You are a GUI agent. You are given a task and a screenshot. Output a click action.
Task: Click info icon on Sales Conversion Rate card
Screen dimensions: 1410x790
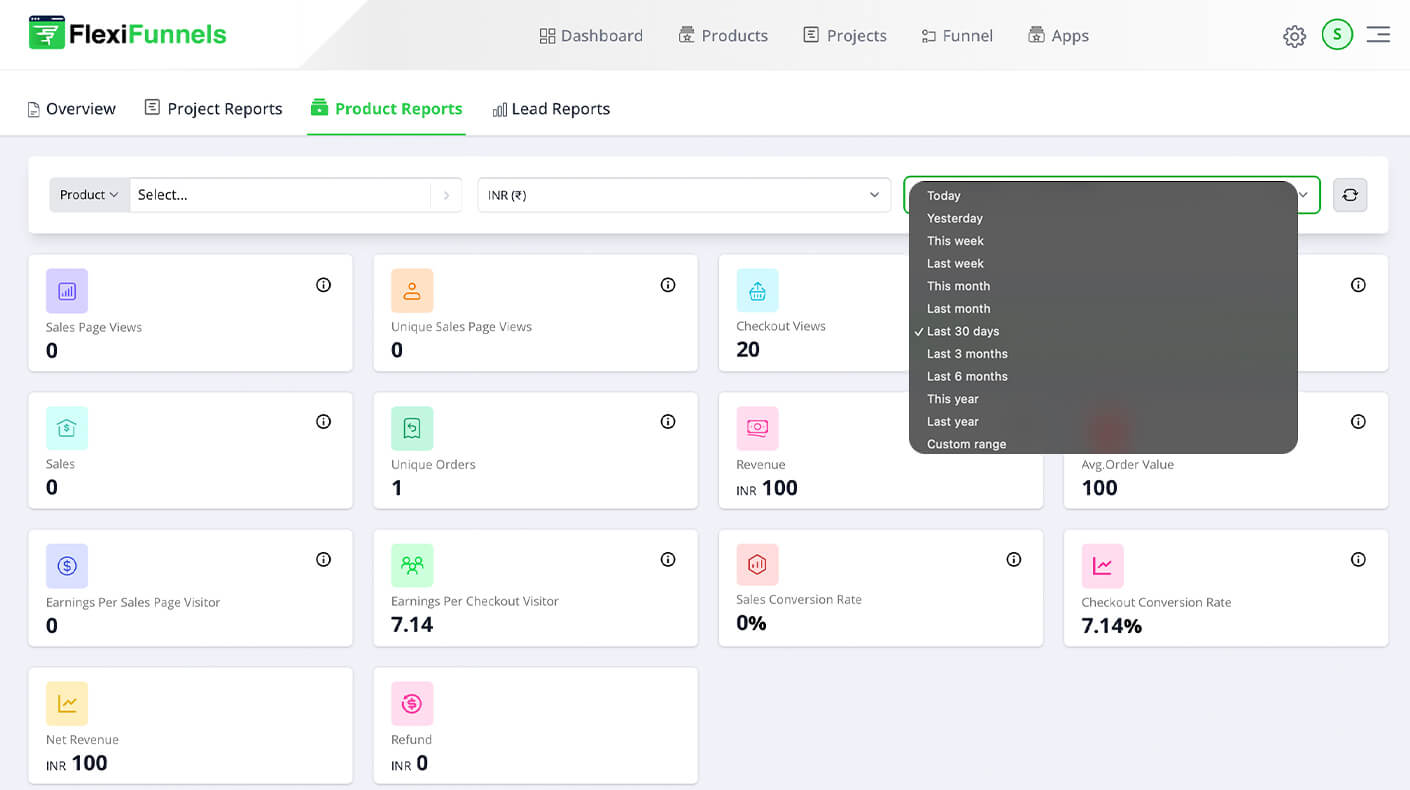1013,560
